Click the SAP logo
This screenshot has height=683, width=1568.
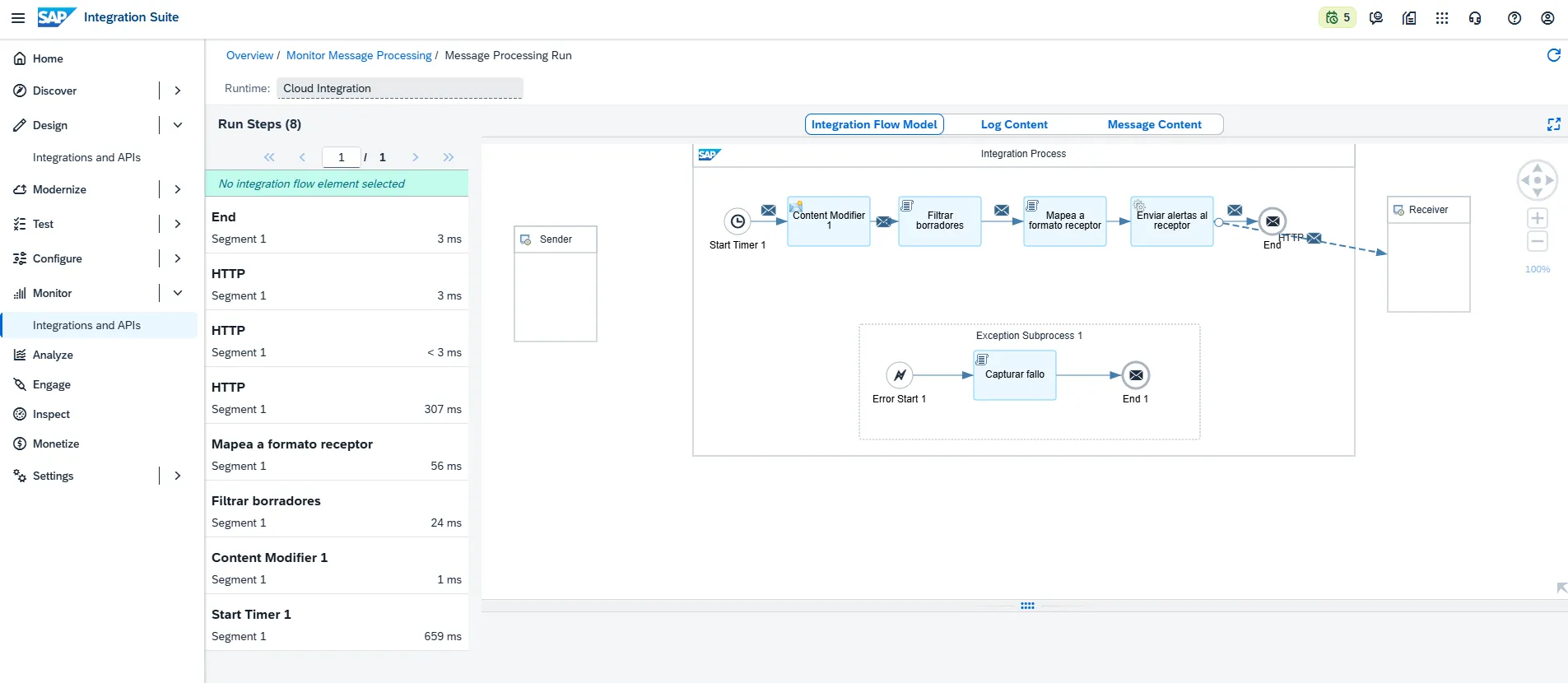[x=57, y=17]
